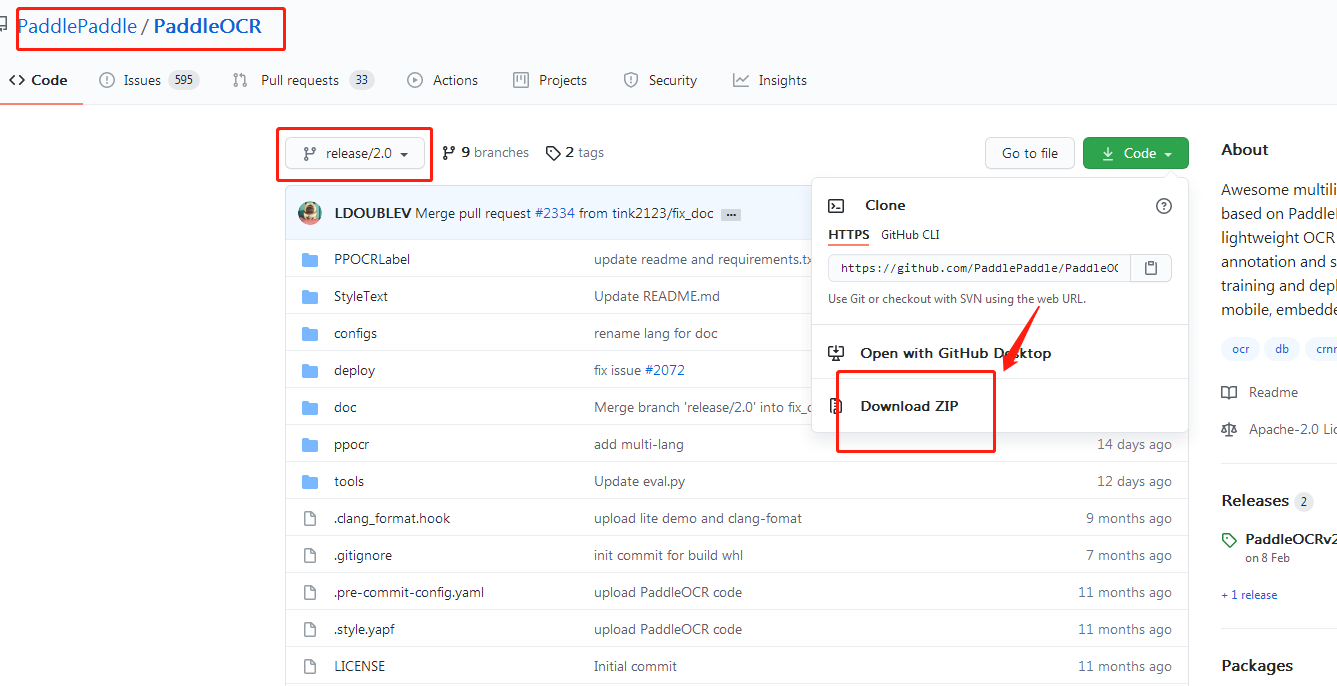The width and height of the screenshot is (1337, 686).
Task: Open the doc folder
Action: (x=345, y=407)
